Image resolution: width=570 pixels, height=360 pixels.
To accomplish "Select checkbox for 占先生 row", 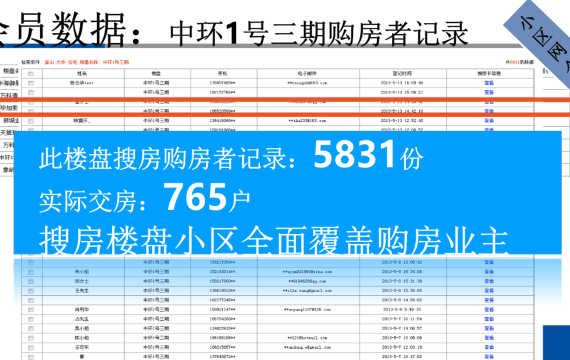I will pos(31,319).
